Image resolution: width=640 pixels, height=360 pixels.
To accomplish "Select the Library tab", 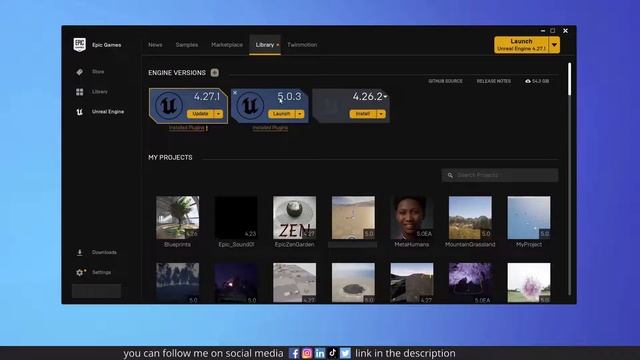I will [265, 45].
